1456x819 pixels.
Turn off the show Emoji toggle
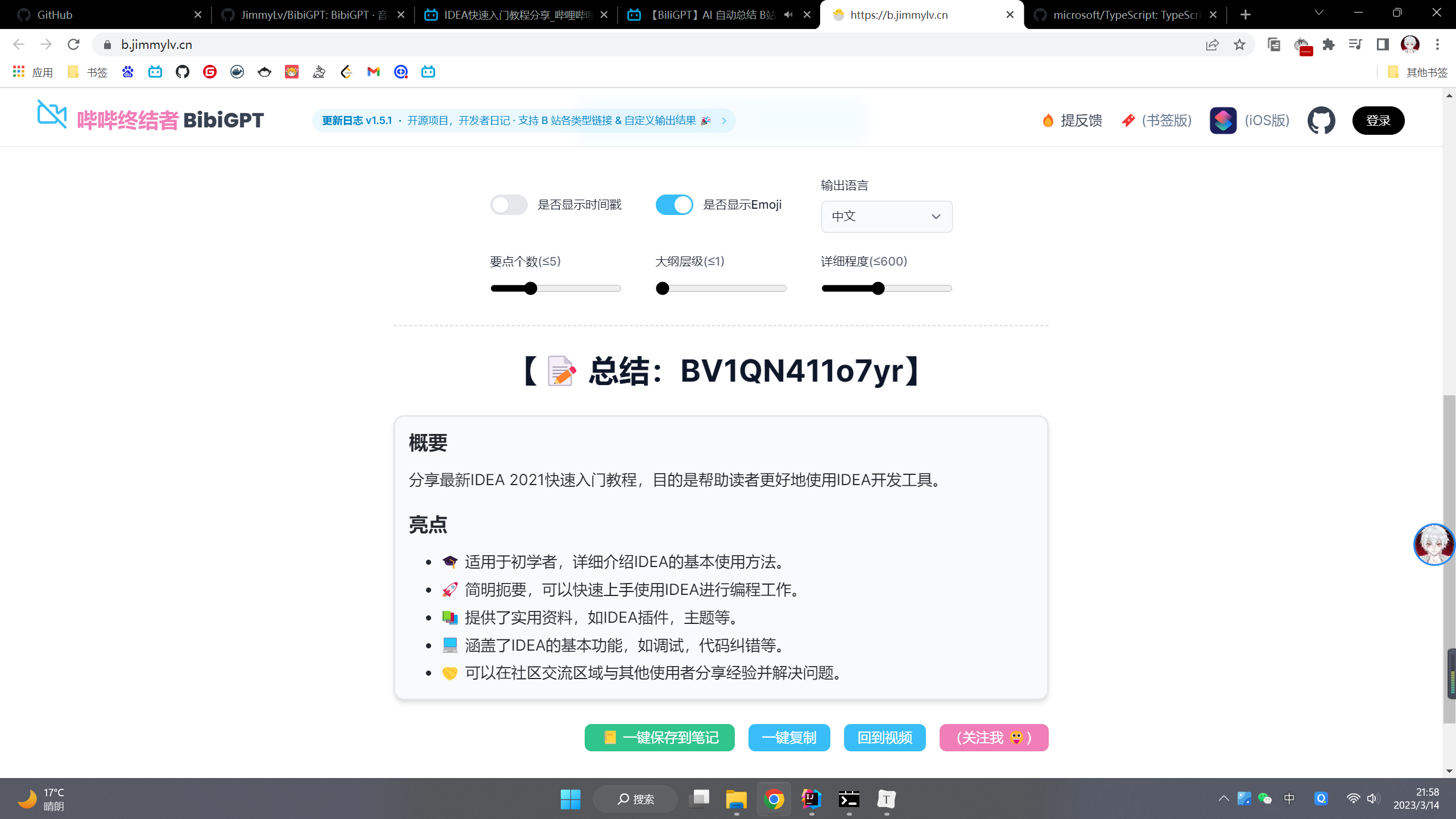[675, 205]
